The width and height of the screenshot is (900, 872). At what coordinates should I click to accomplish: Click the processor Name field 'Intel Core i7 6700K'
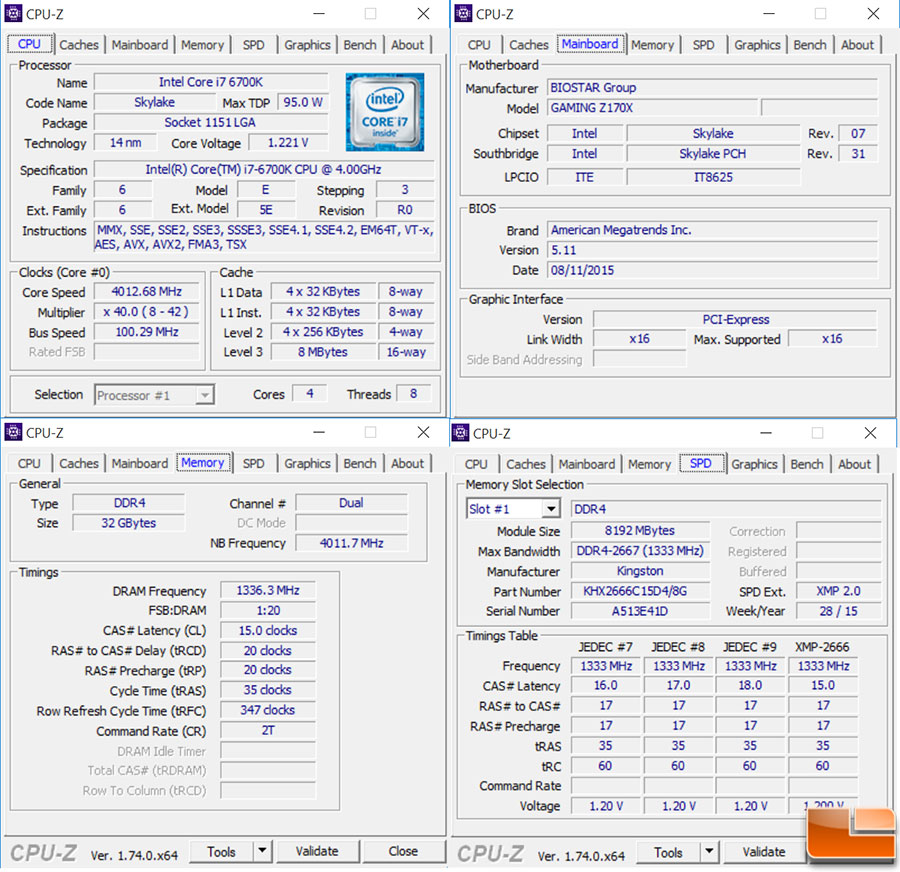coord(211,82)
